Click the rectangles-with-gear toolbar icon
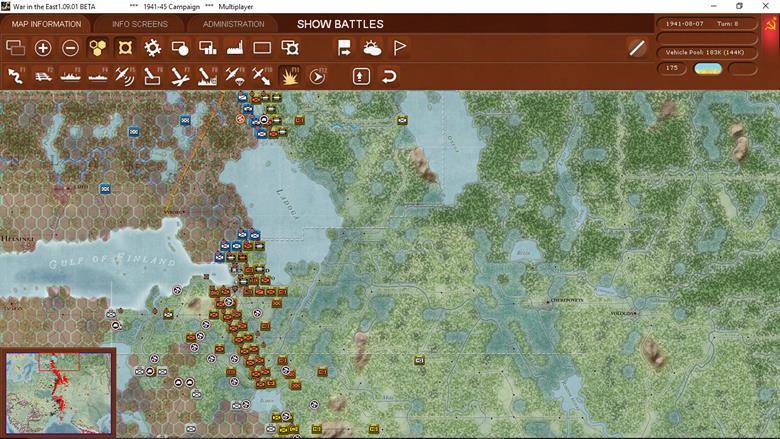The image size is (780, 439). 290,48
